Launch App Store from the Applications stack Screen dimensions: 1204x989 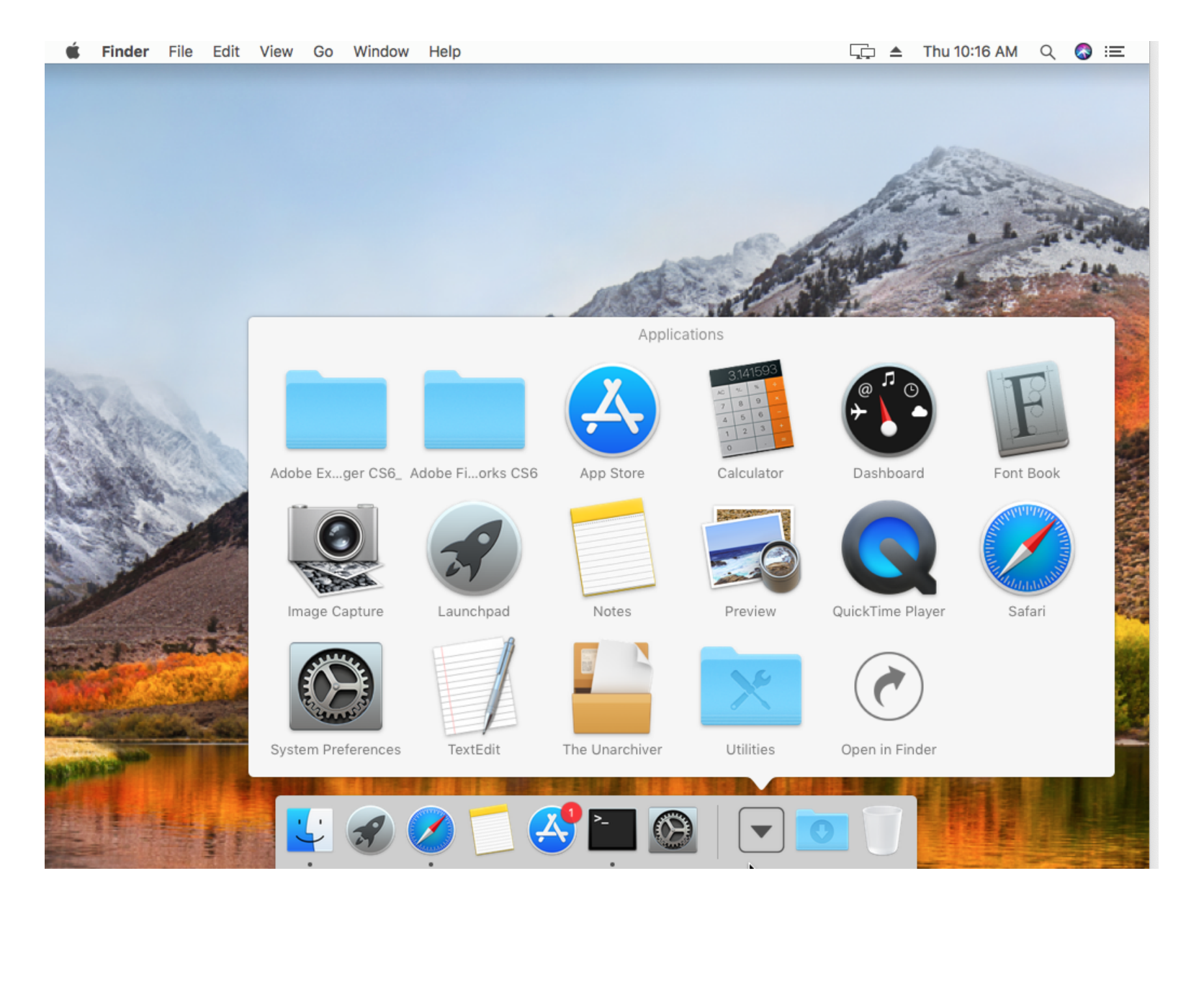click(612, 410)
